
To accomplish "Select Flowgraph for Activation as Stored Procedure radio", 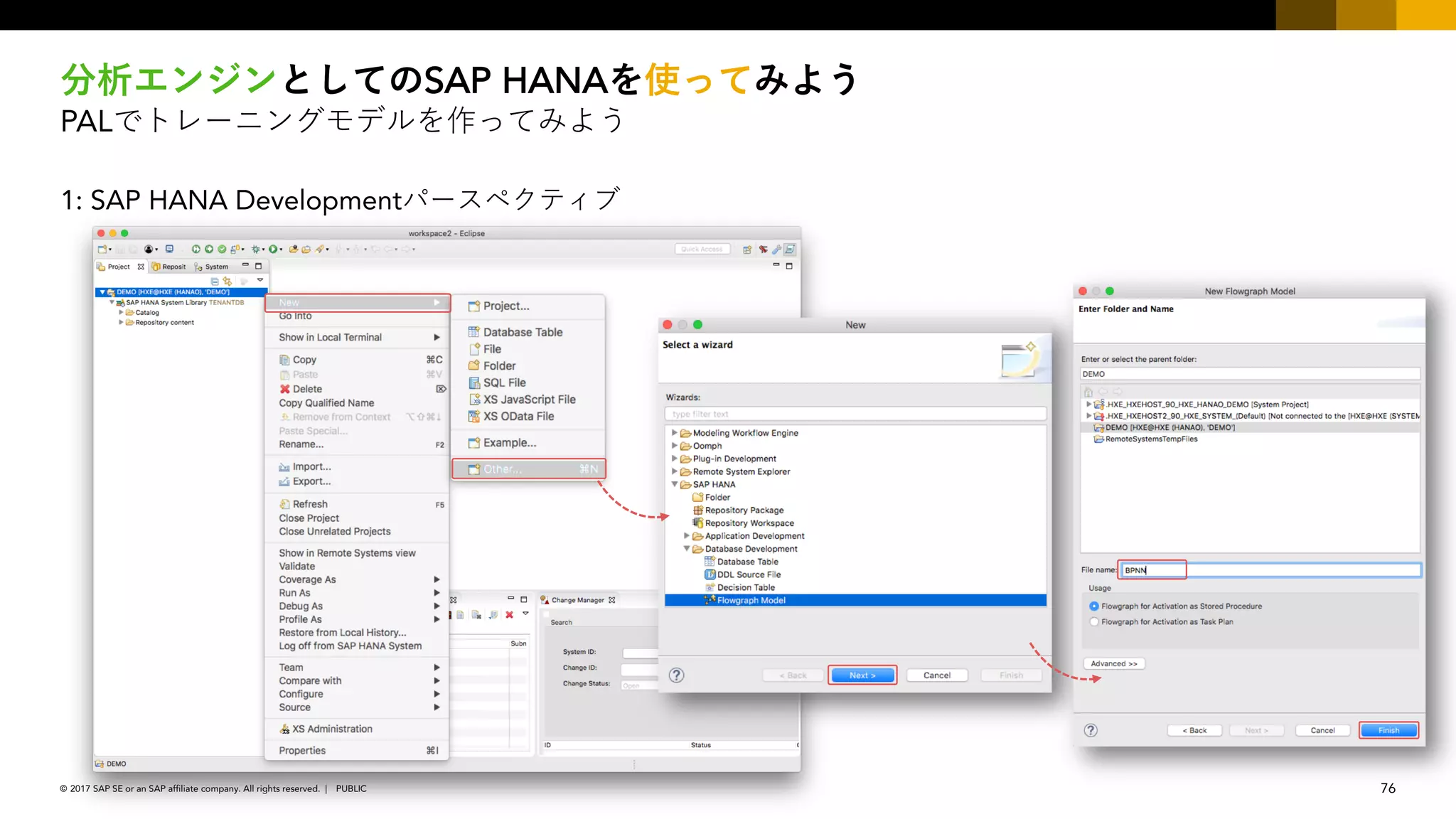I will click(x=1094, y=606).
